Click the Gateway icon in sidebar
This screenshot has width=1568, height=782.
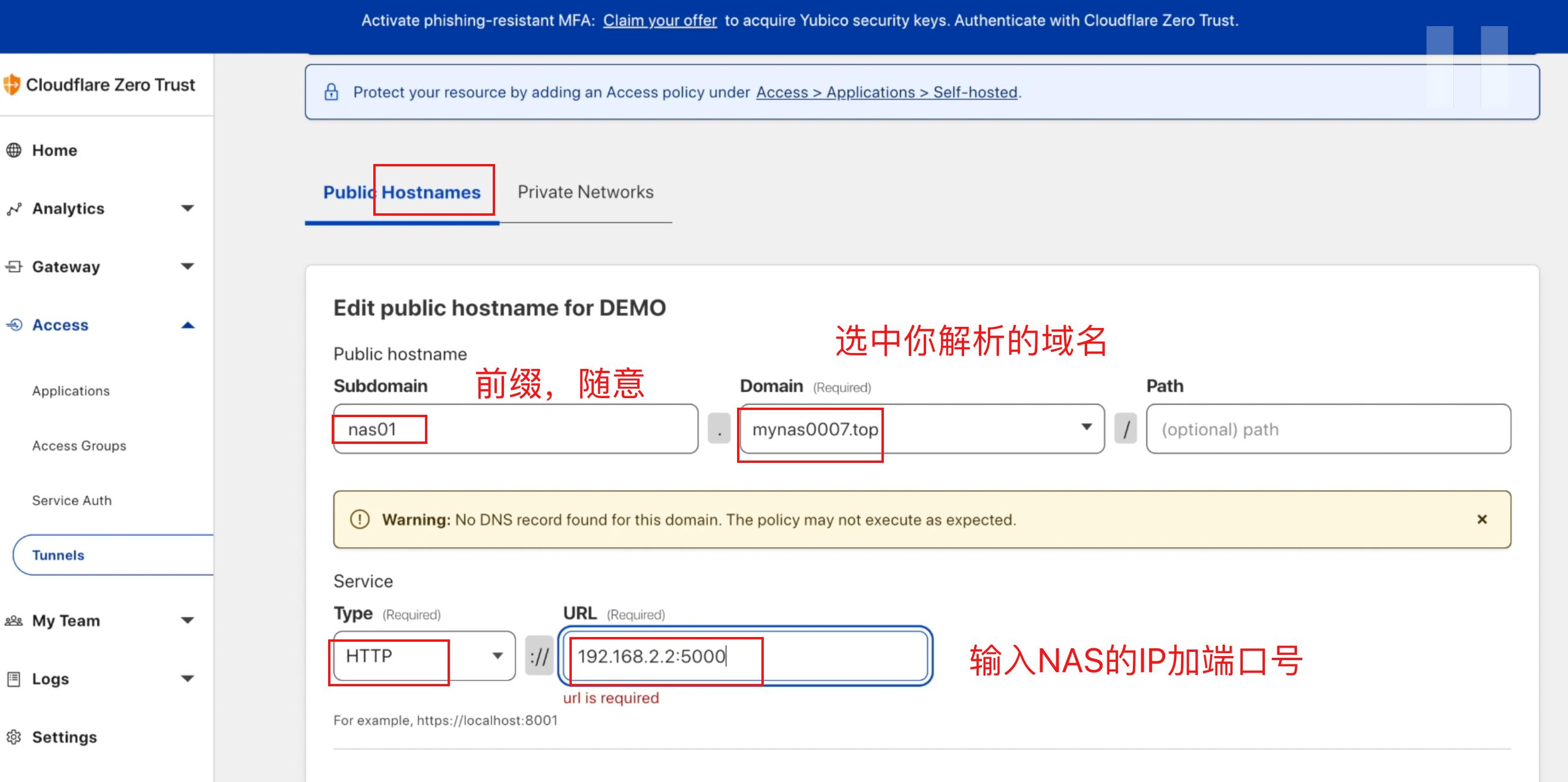point(14,267)
